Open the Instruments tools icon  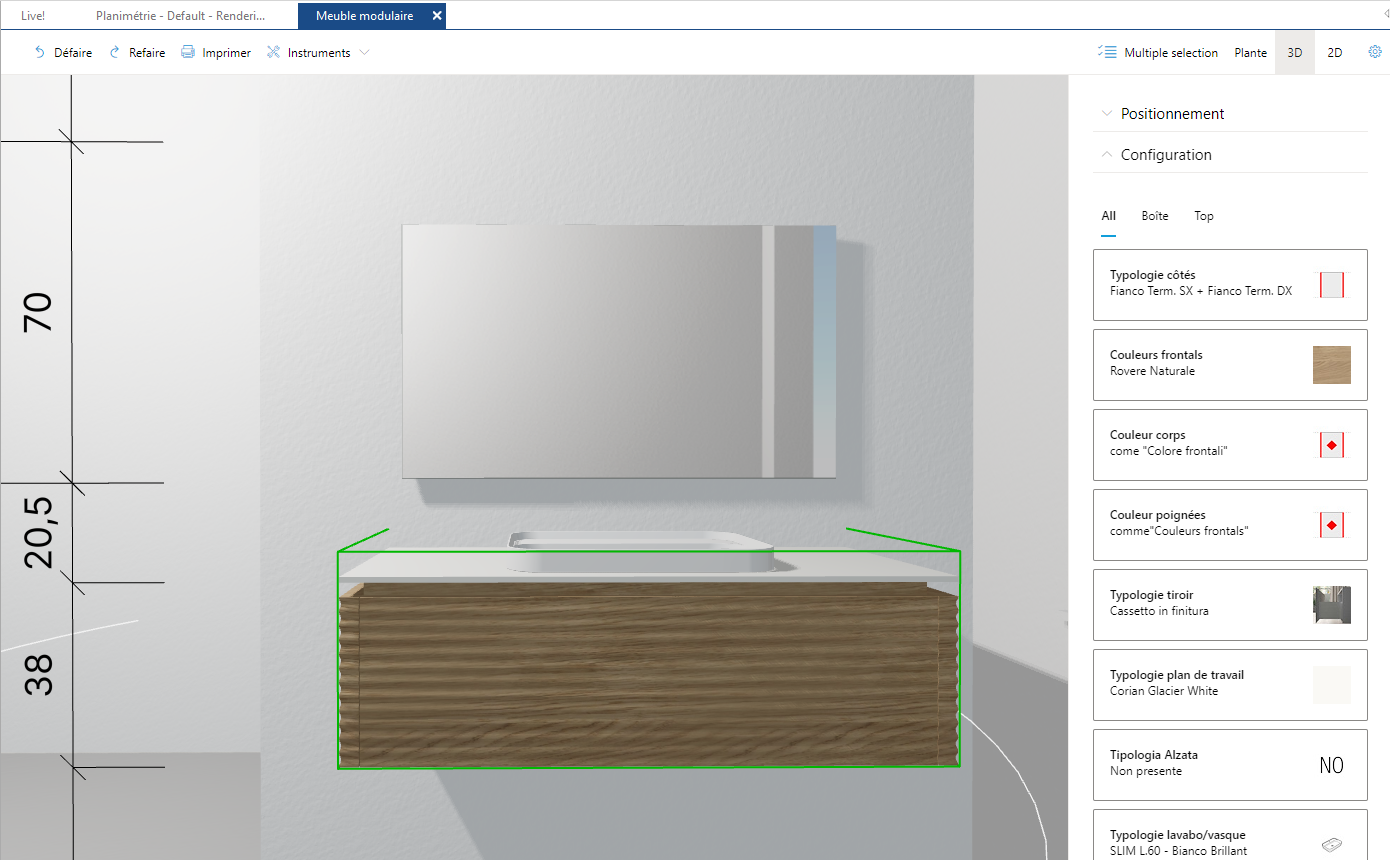(x=273, y=52)
